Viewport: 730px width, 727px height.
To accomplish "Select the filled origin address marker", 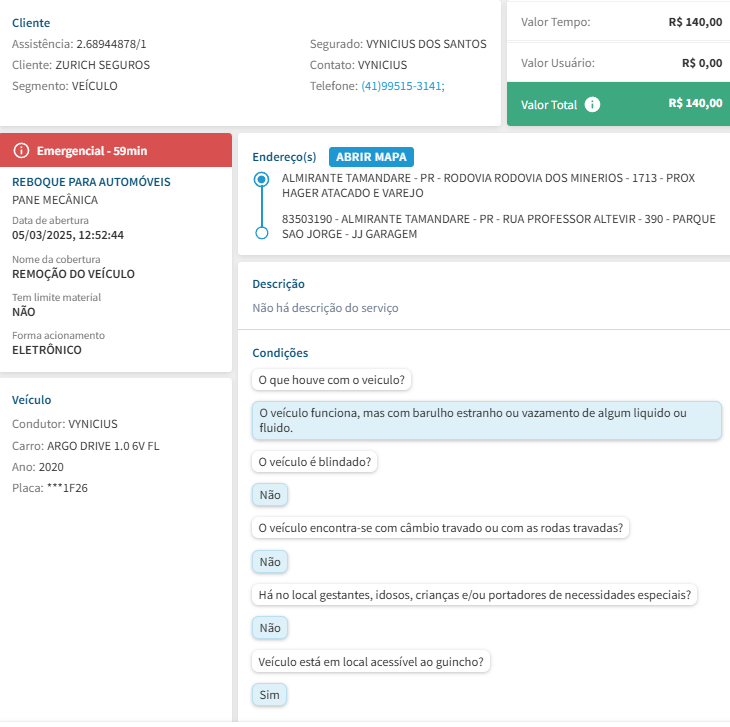I will coord(262,180).
